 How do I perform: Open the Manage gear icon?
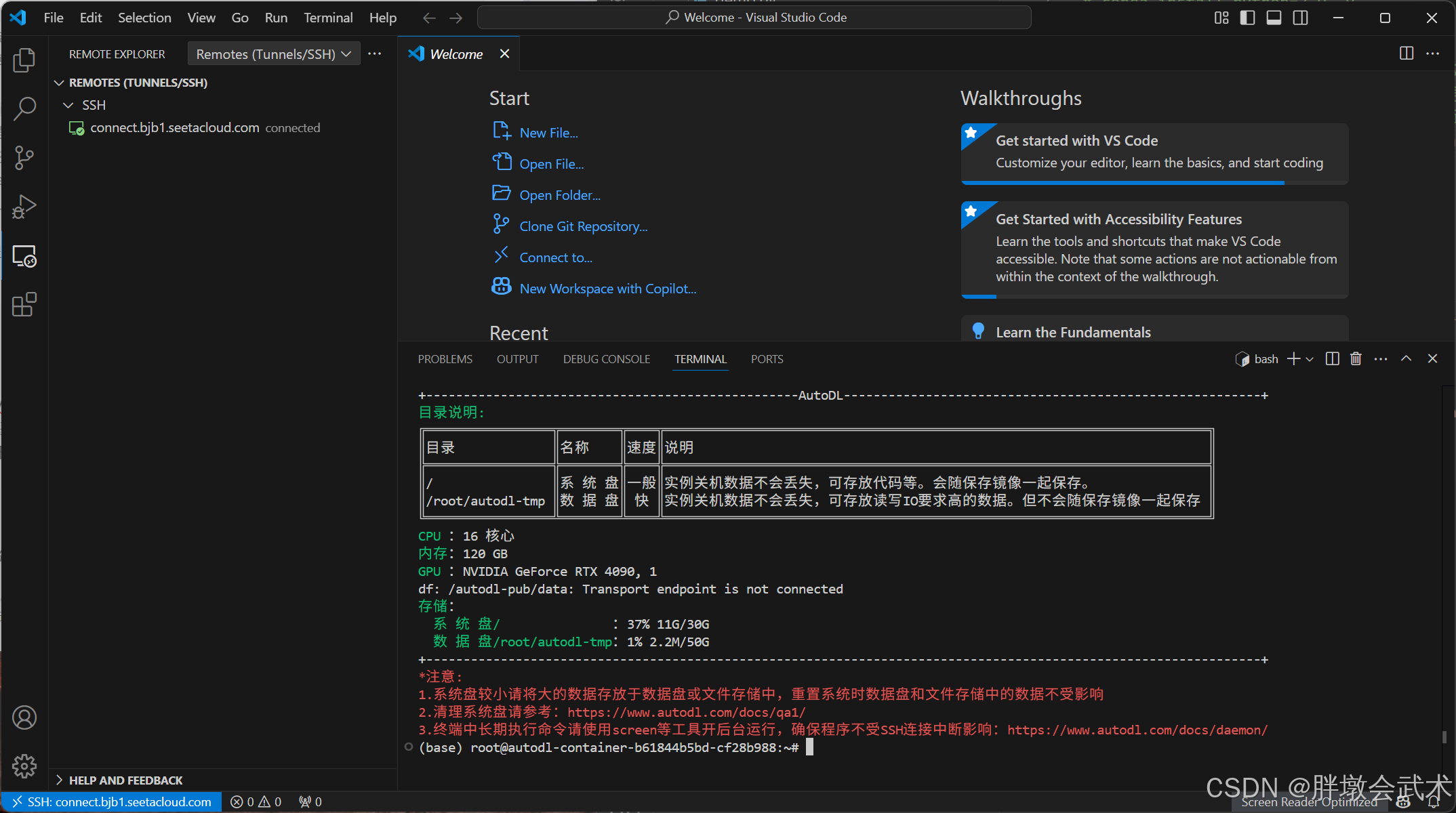point(24,766)
